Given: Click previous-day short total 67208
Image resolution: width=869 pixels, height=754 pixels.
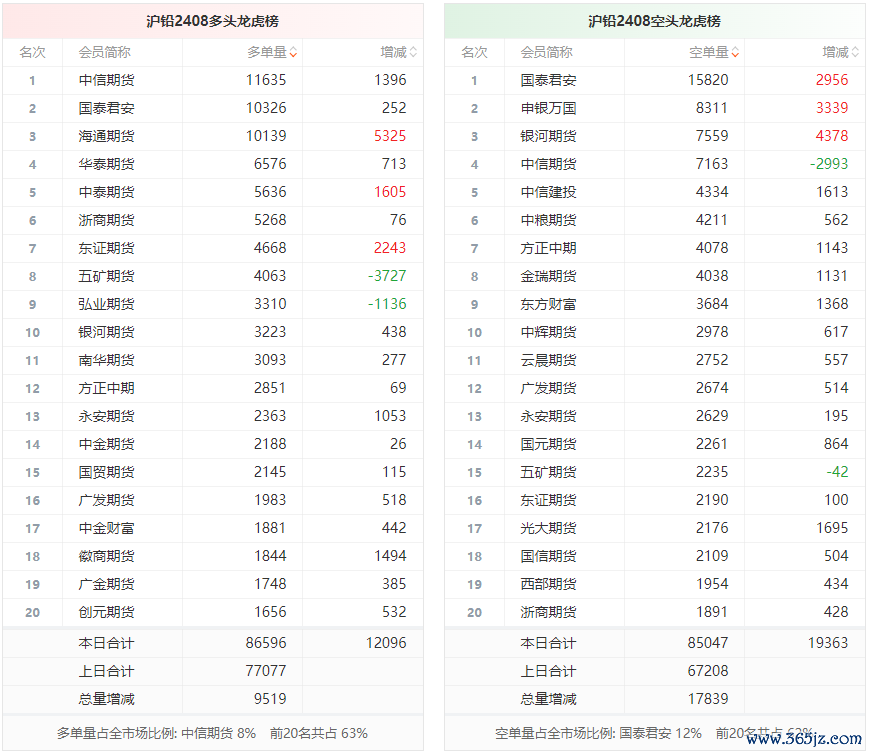Looking at the screenshot, I should (x=708, y=671).
